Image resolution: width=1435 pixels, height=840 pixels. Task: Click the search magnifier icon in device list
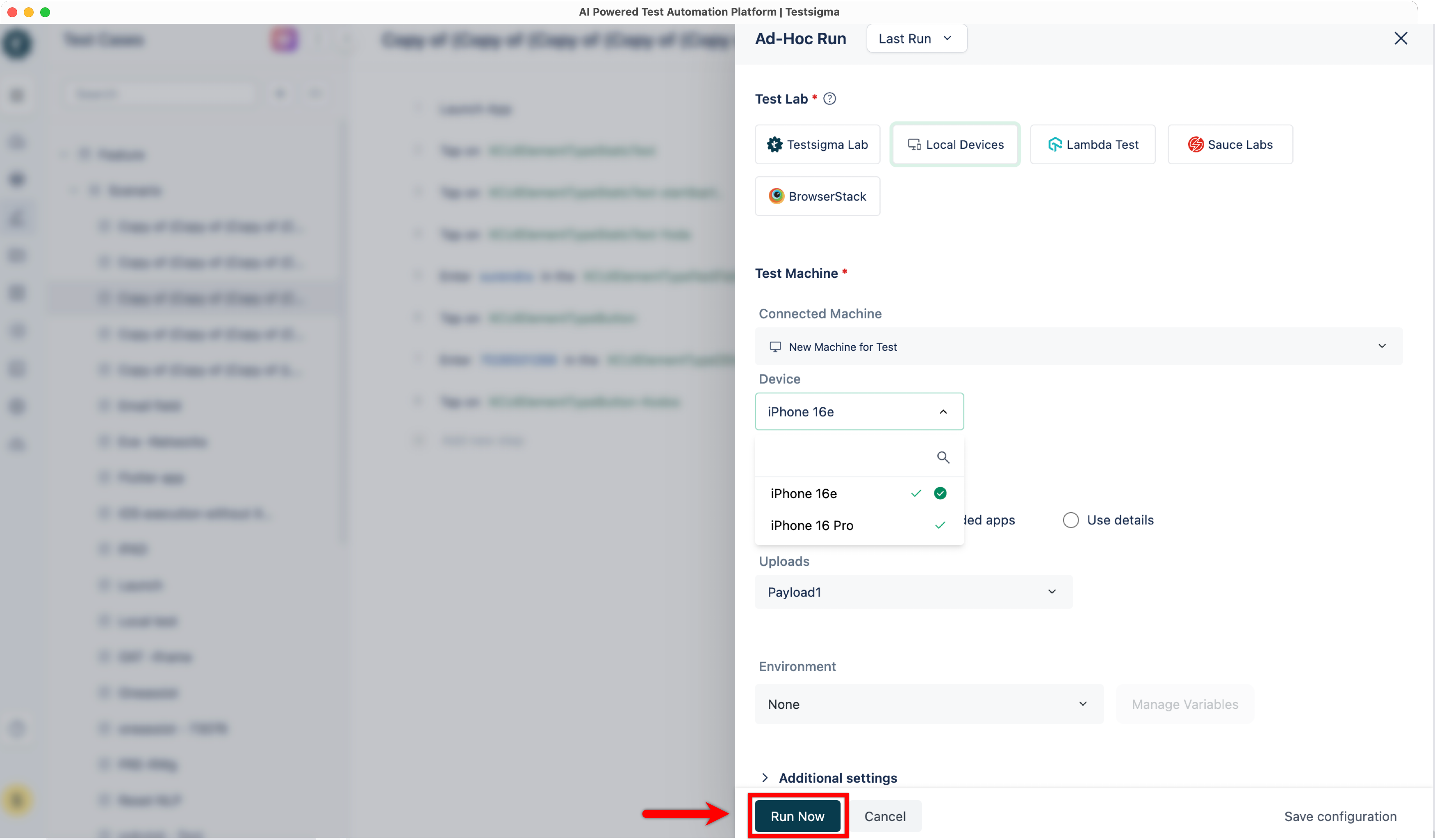point(943,457)
